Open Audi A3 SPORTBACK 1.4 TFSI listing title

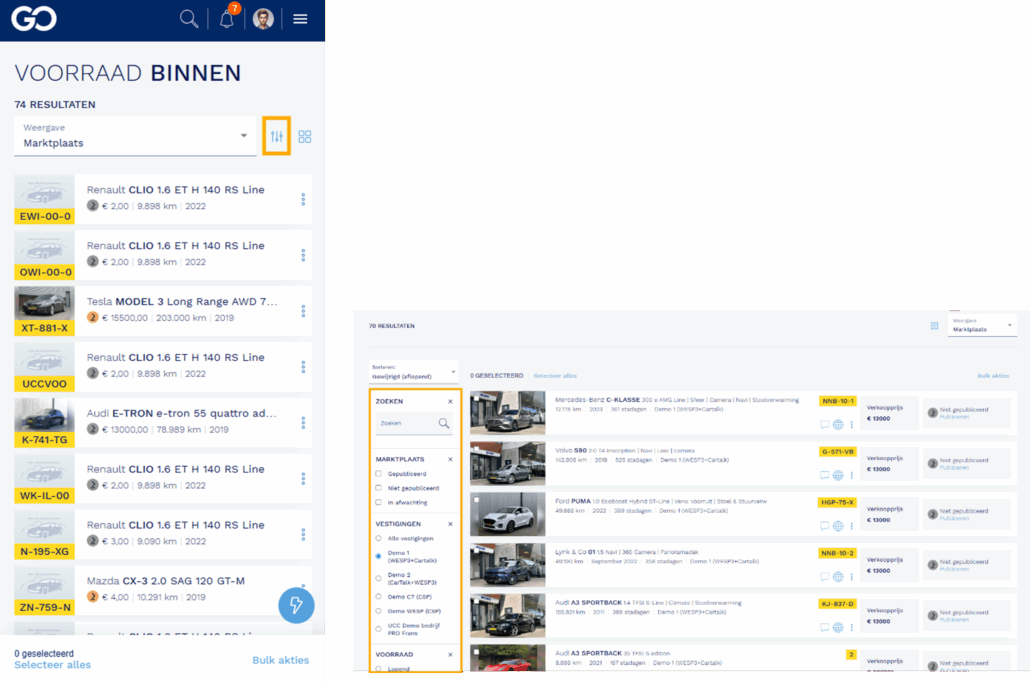point(648,603)
